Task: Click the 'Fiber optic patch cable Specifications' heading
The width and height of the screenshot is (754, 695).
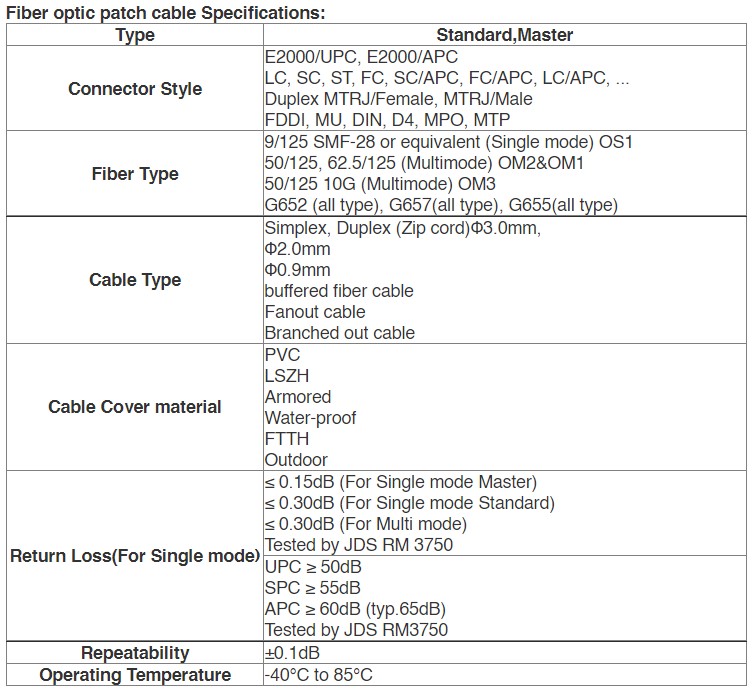Action: click(165, 12)
